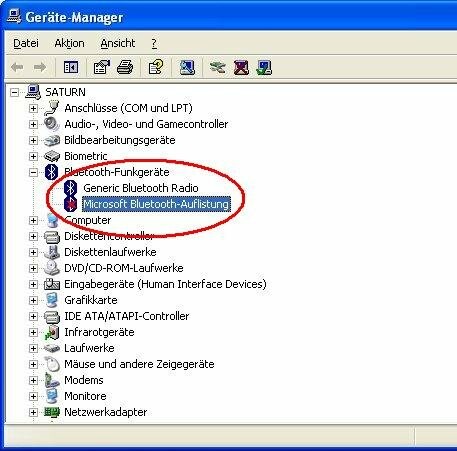
Task: Expand the Biometric node
Action: (33, 156)
